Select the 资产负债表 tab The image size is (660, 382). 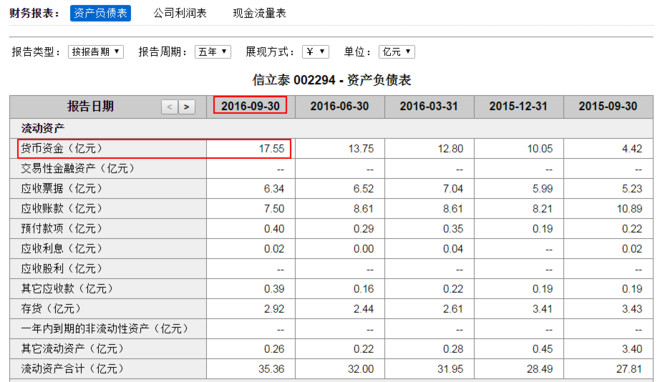click(100, 13)
